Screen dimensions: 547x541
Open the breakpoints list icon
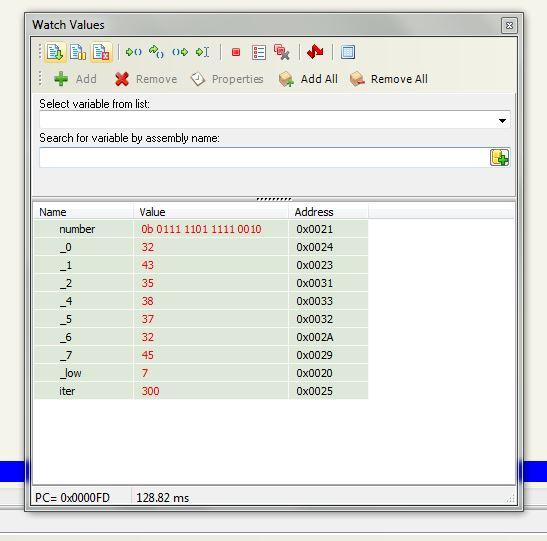click(259, 52)
